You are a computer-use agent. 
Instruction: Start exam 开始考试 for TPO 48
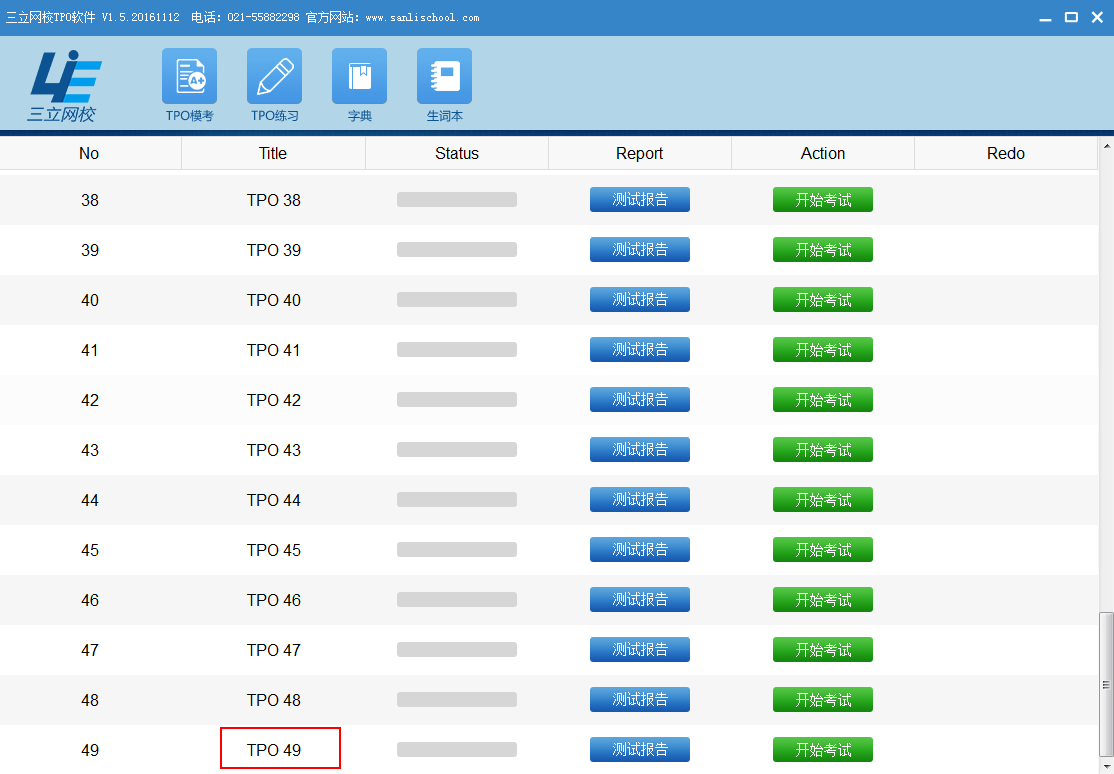pyautogui.click(x=823, y=699)
